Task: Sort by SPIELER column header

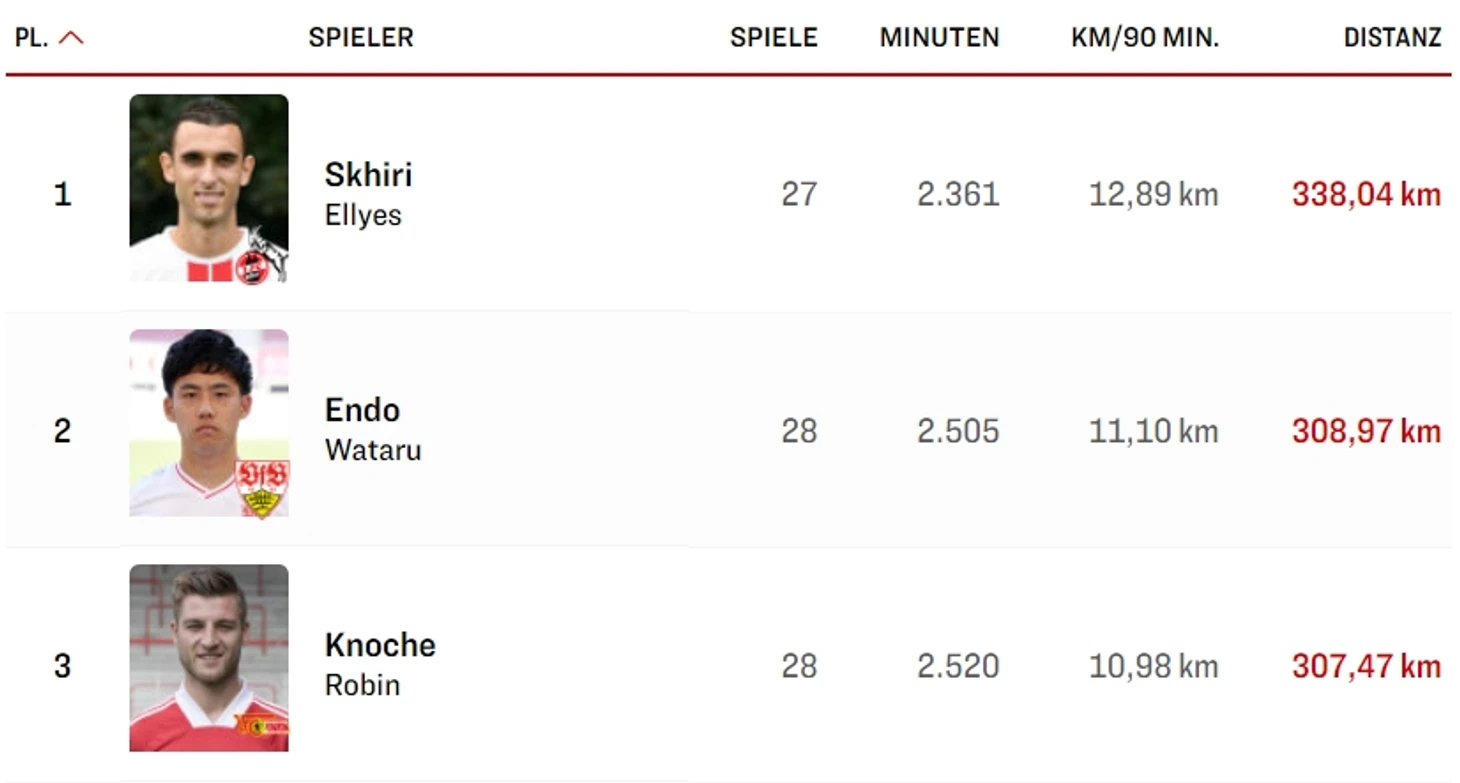Action: coord(361,38)
